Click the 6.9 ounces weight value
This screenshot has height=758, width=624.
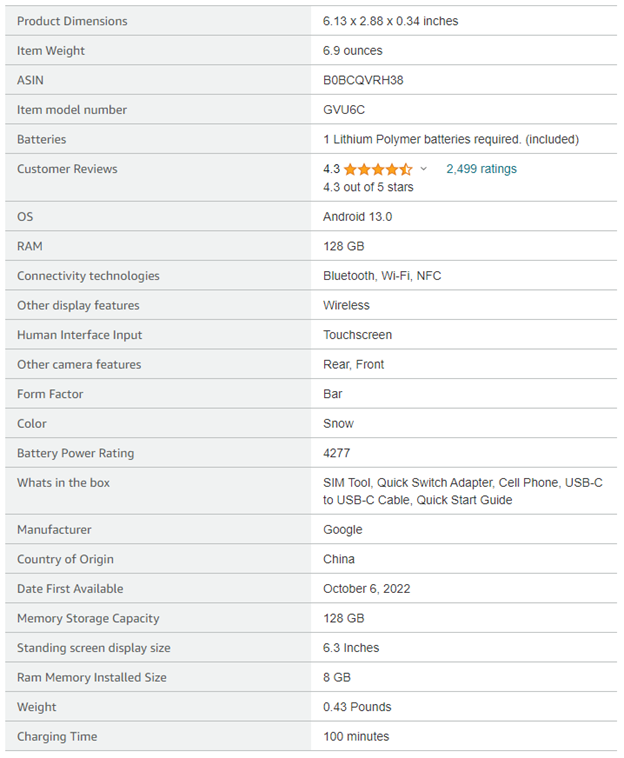352,51
